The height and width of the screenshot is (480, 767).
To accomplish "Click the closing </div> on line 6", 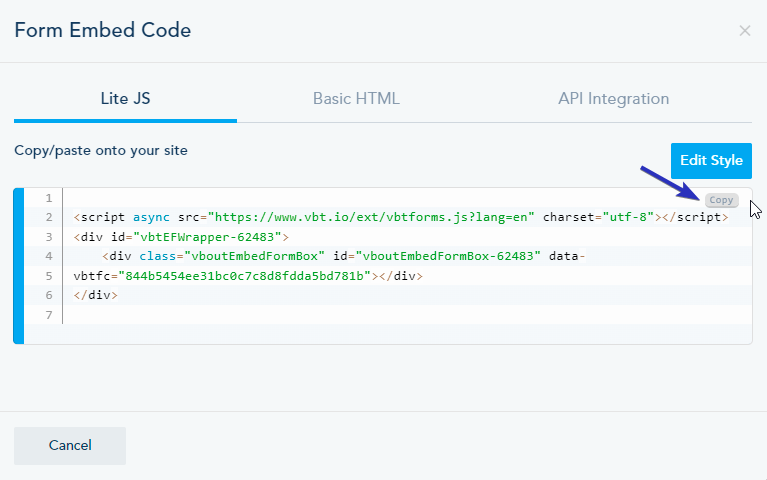I will (x=96, y=295).
